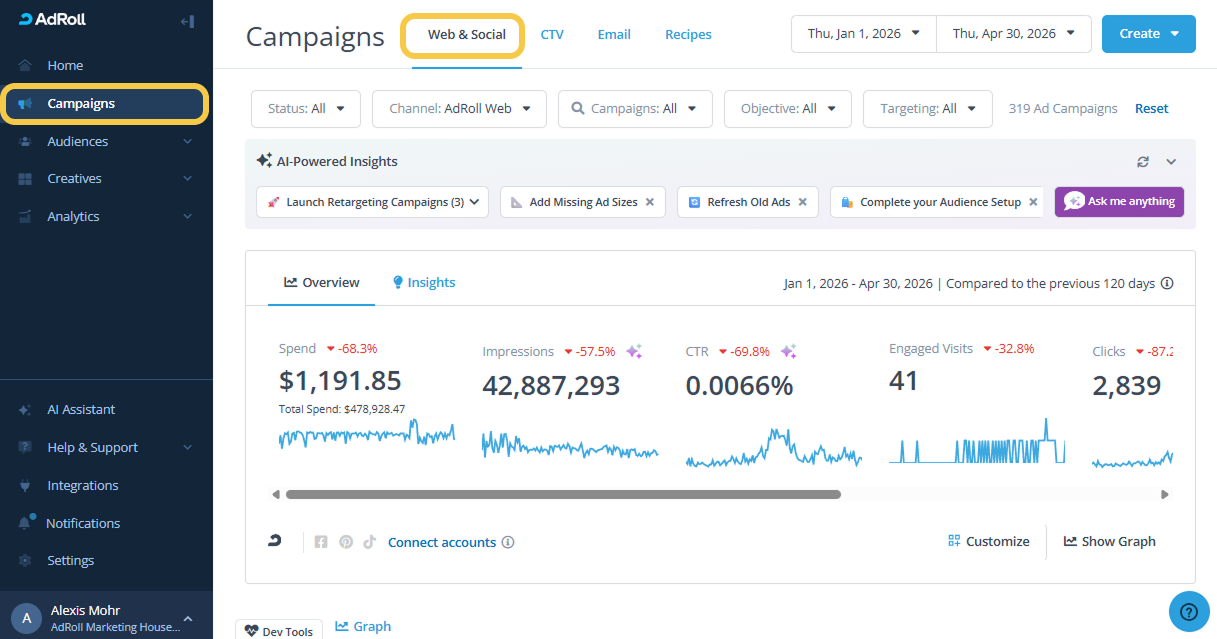Click the AI sparkle icon next to CTR
The width and height of the screenshot is (1217, 639).
click(788, 351)
